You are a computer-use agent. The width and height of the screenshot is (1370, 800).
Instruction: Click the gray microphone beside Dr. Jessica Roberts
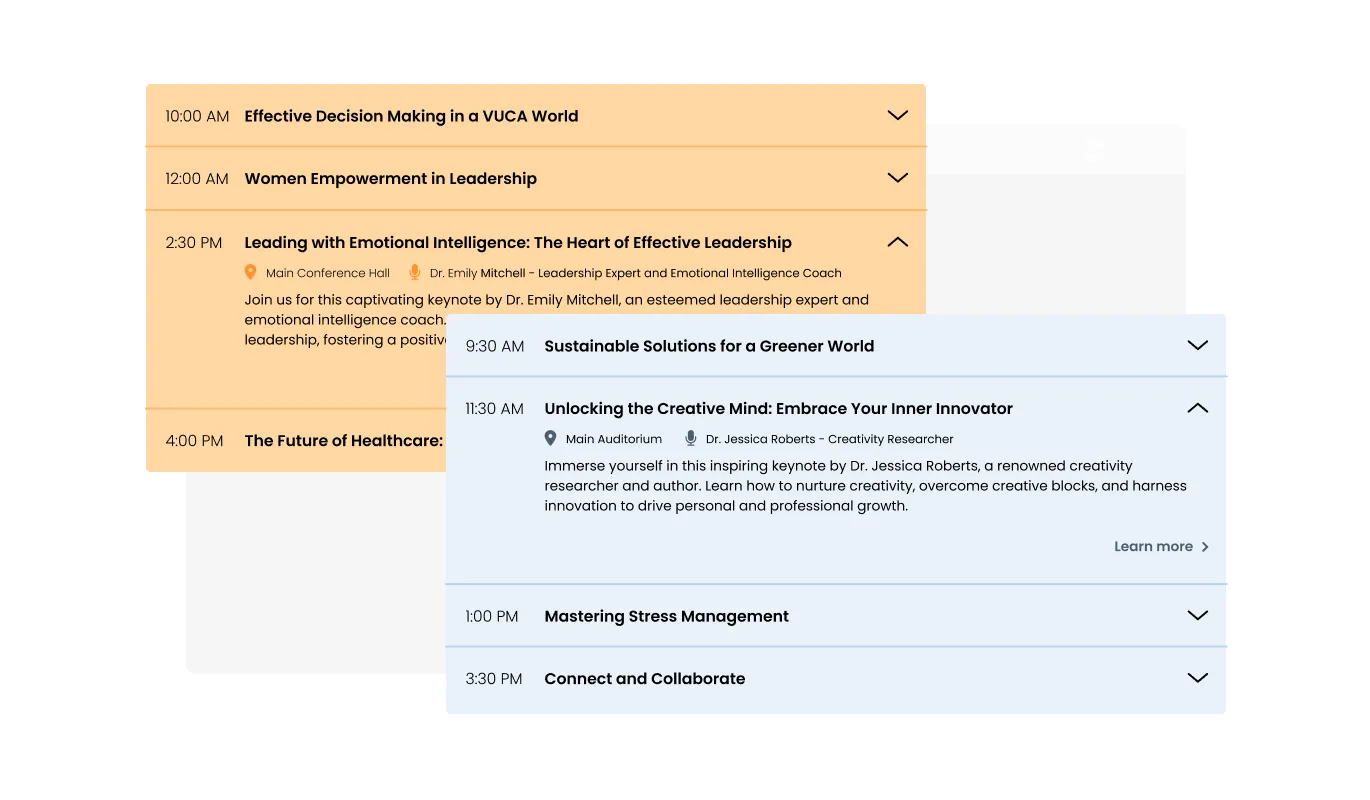(690, 438)
